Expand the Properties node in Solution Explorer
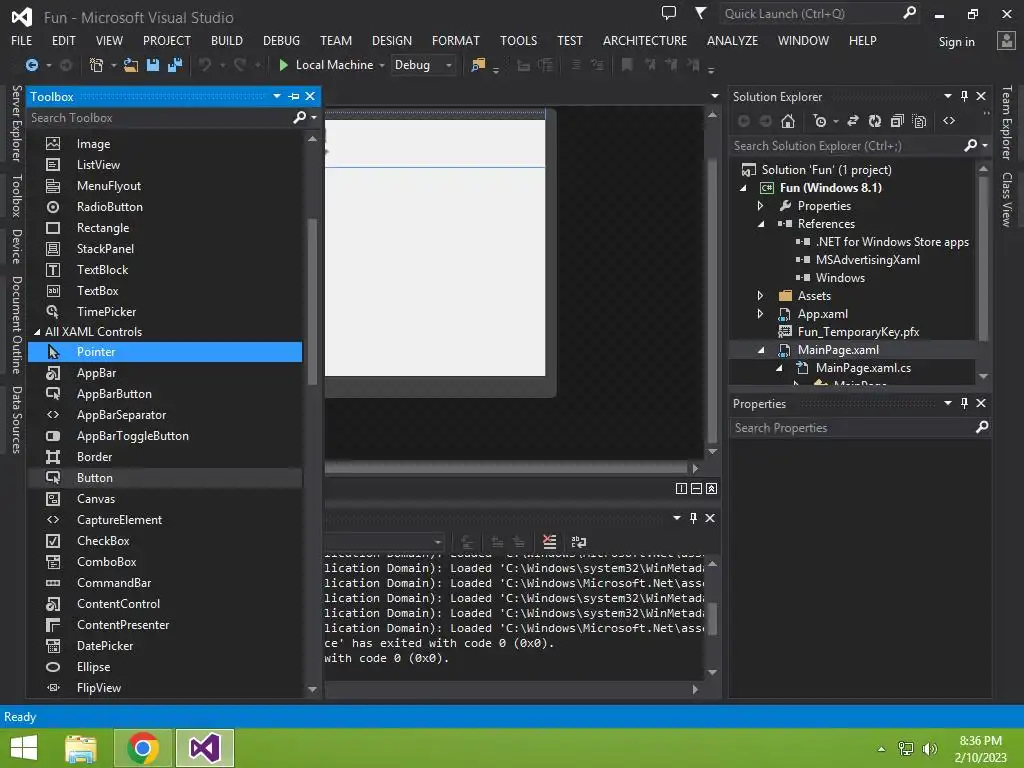 tap(760, 206)
